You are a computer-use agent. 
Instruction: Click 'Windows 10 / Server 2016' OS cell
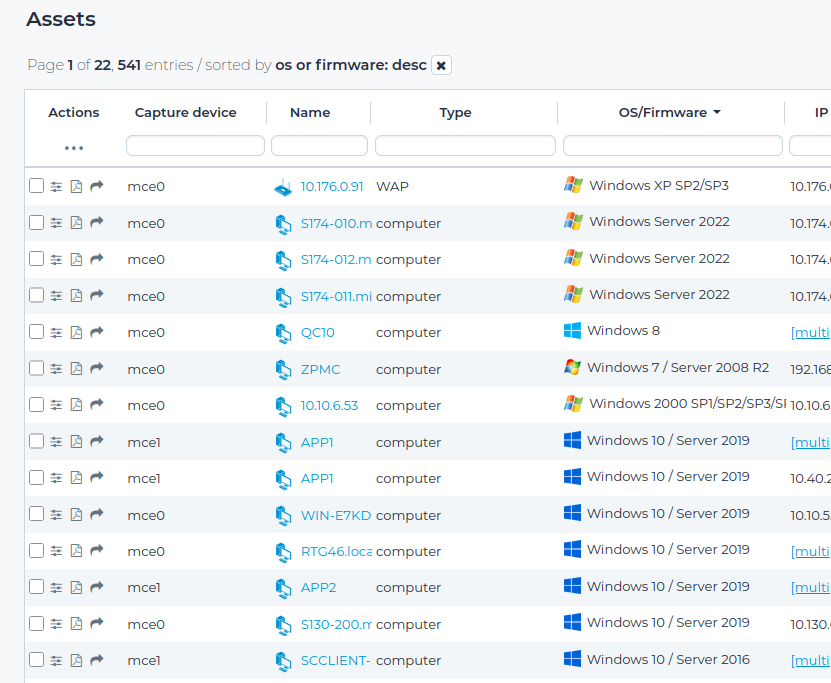[x=668, y=659]
